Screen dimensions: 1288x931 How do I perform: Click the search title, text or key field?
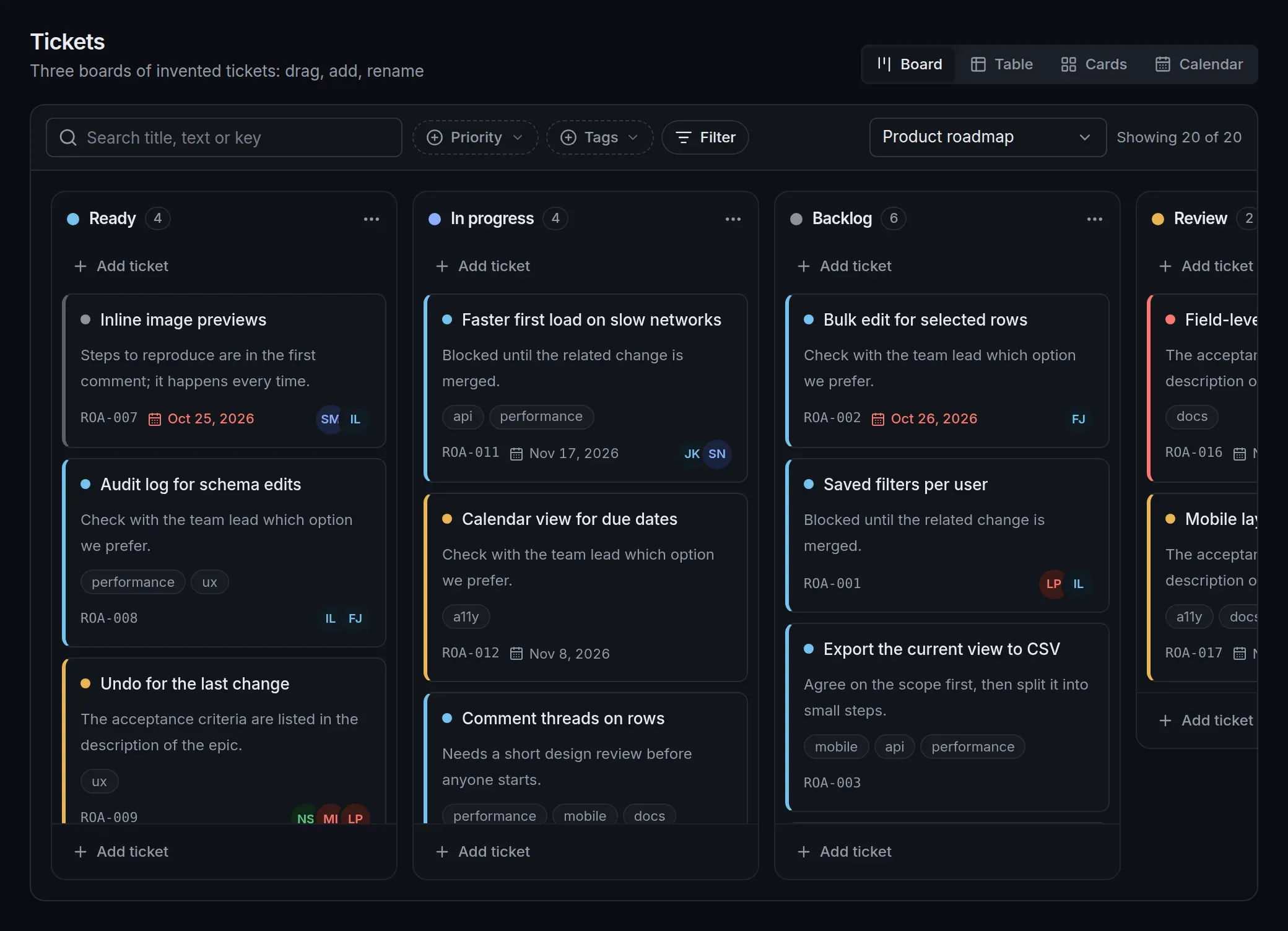(x=224, y=137)
